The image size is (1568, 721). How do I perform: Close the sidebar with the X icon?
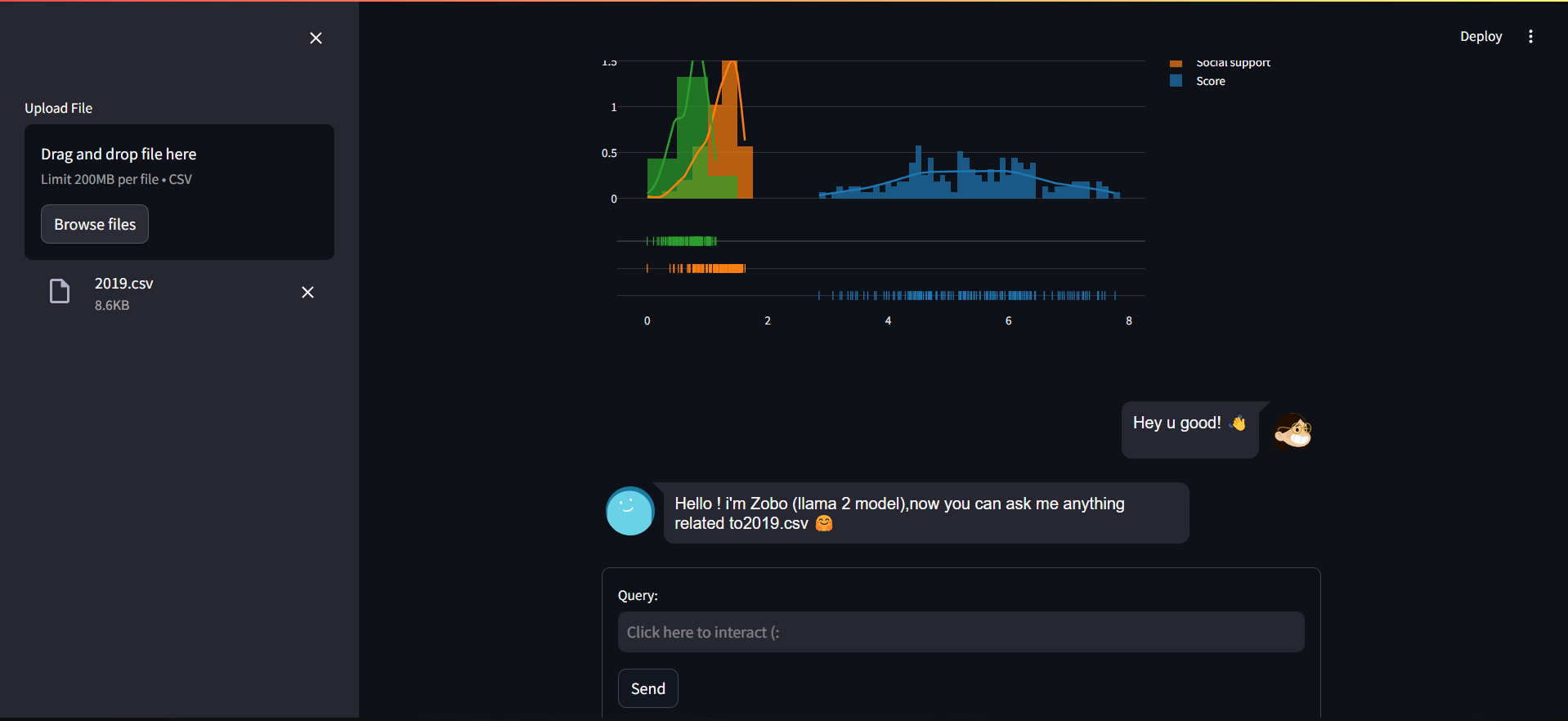(x=316, y=38)
